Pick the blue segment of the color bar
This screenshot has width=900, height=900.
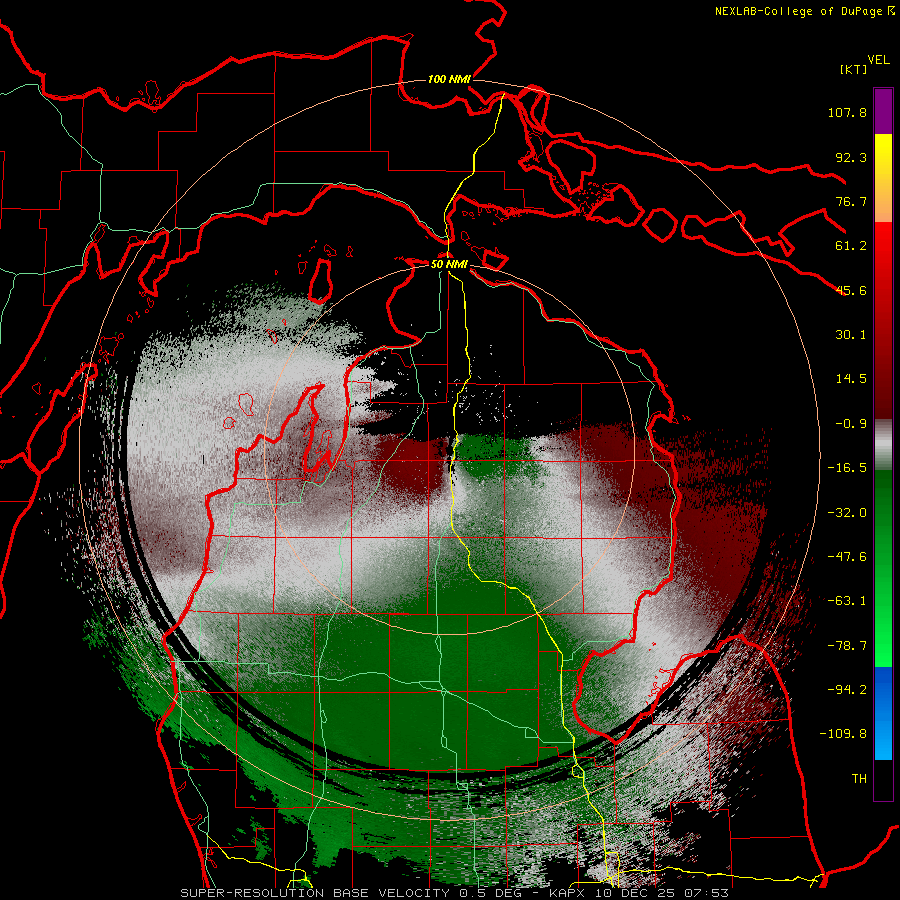(x=883, y=713)
